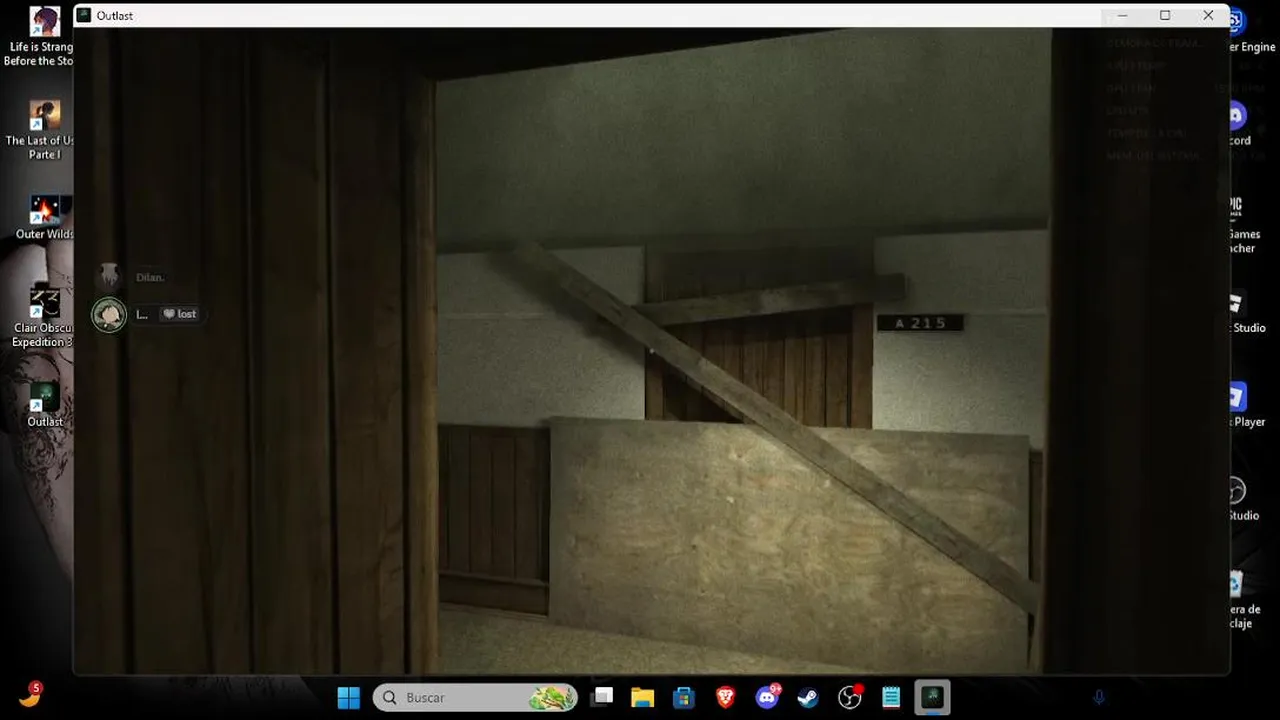Screen dimensions: 1280x720
Task: Minimize the Outlast window
Action: coord(1122,15)
